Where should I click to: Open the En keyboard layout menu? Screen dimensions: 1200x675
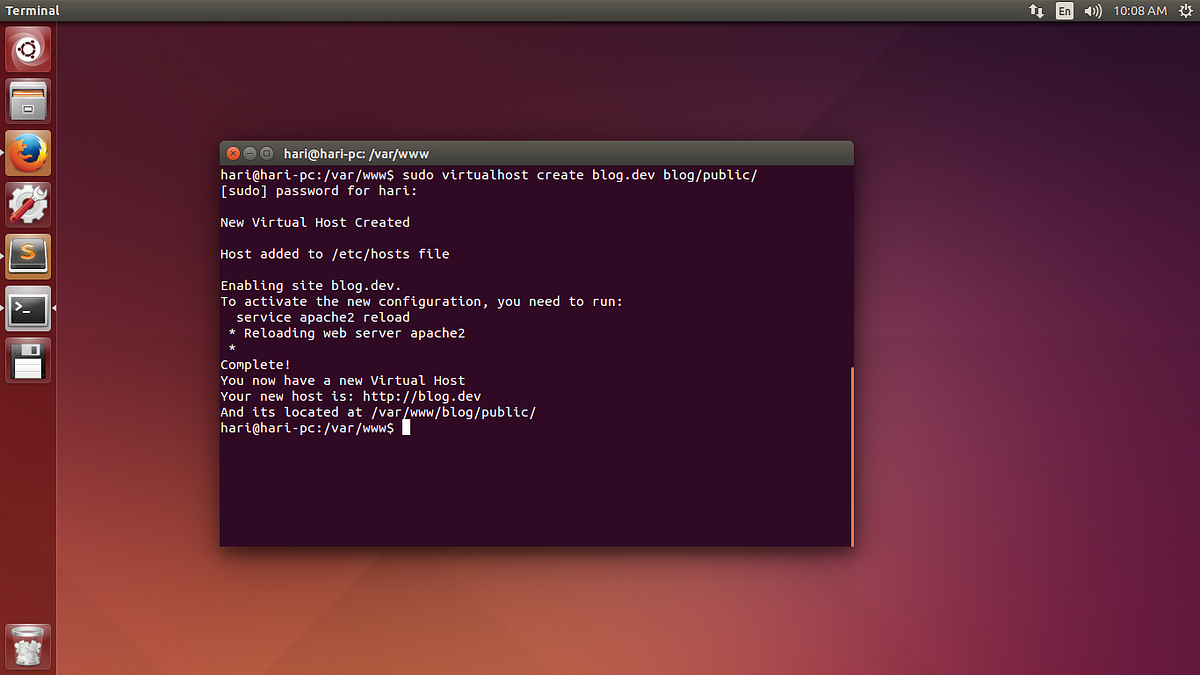(1064, 10)
